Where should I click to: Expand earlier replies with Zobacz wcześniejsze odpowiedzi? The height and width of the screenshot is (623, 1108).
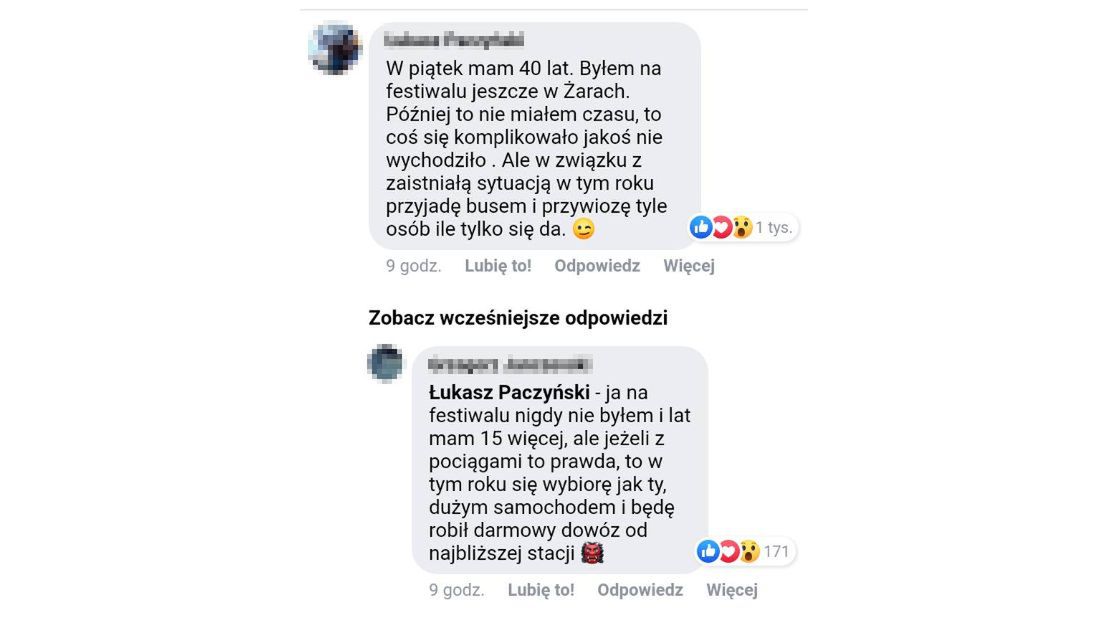[x=520, y=317]
